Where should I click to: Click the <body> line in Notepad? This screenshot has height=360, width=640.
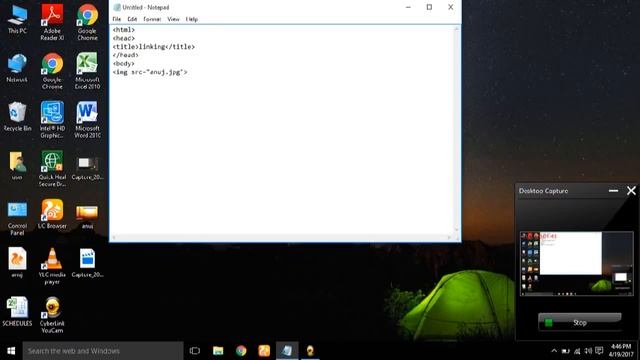124,64
